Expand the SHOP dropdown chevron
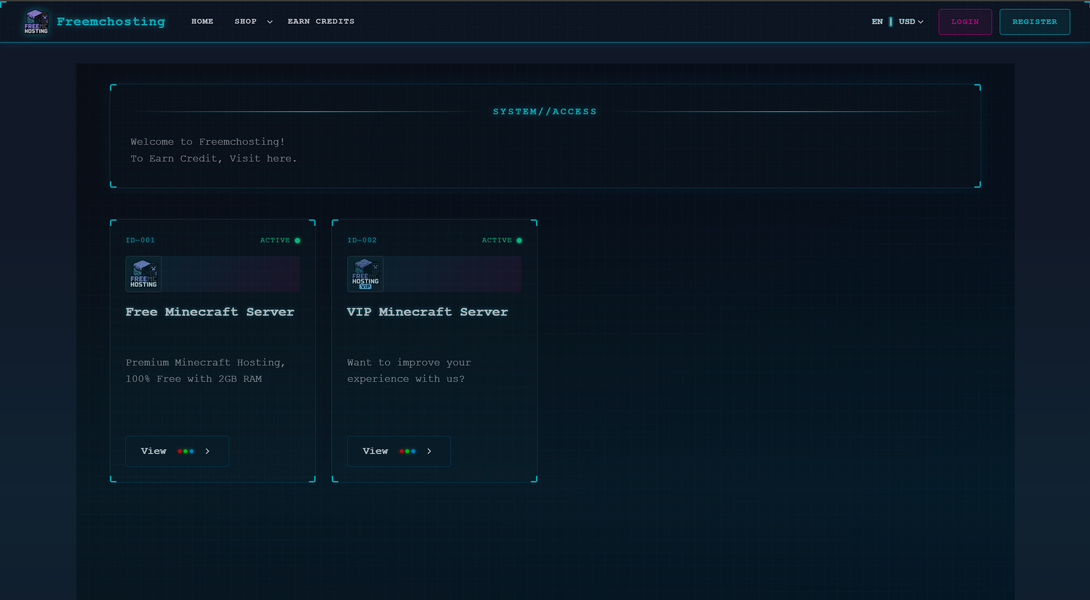The width and height of the screenshot is (1090, 600). click(x=270, y=22)
